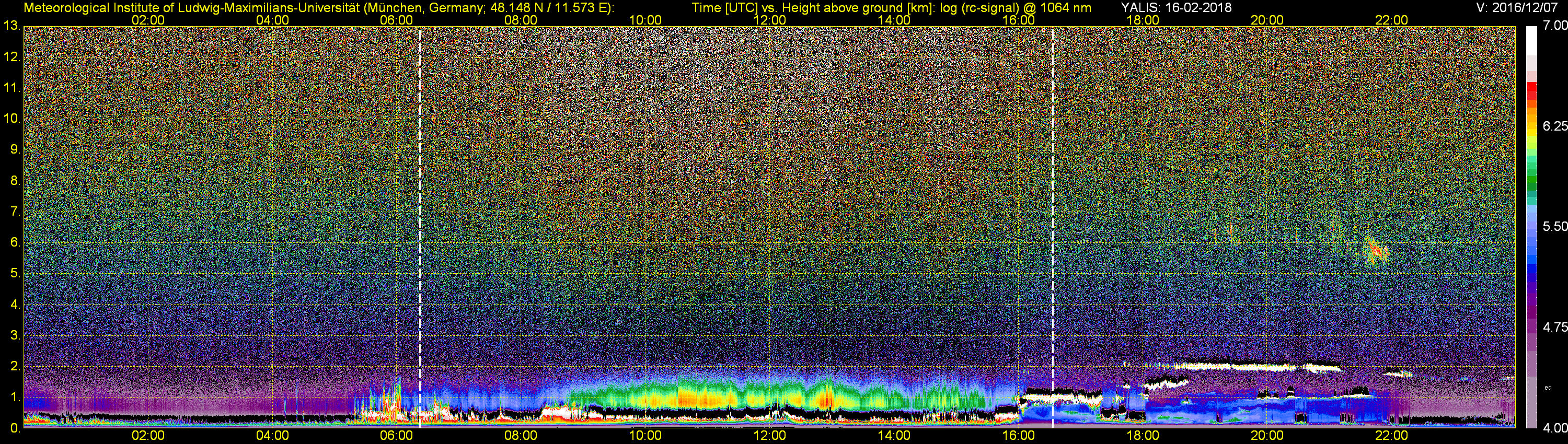Image resolution: width=1568 pixels, height=444 pixels.
Task: Click the white dashed marker line after 06:00
Action: [420, 227]
